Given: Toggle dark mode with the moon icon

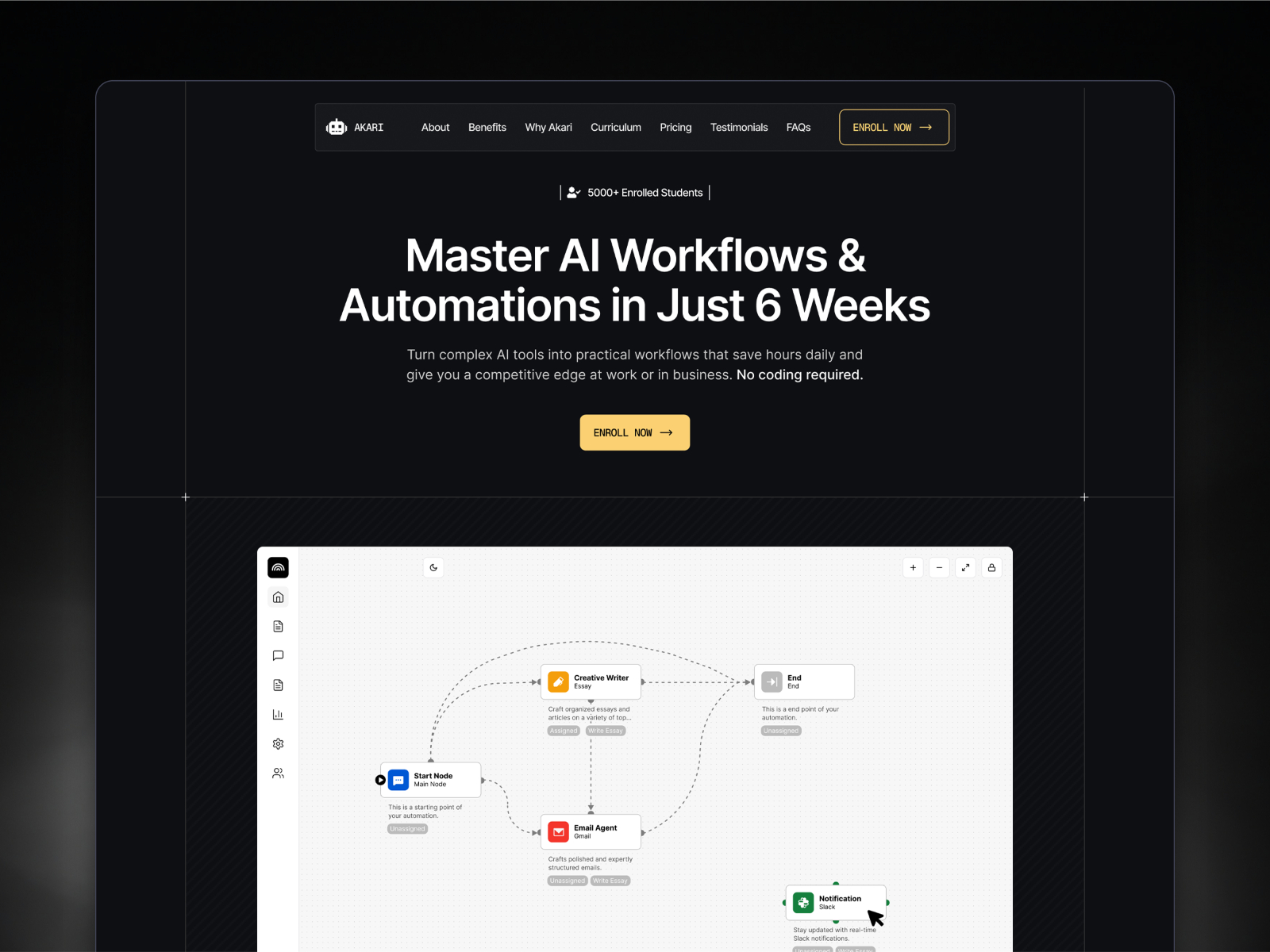Looking at the screenshot, I should pyautogui.click(x=433, y=567).
